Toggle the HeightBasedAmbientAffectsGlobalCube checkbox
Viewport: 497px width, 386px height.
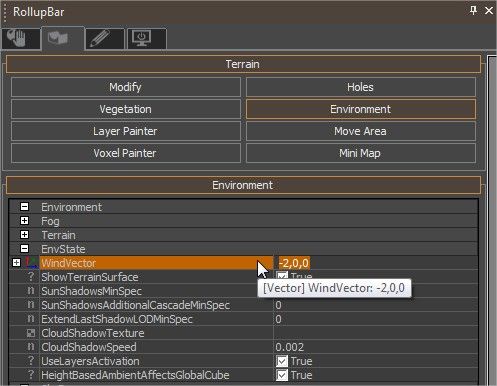[x=282, y=375]
